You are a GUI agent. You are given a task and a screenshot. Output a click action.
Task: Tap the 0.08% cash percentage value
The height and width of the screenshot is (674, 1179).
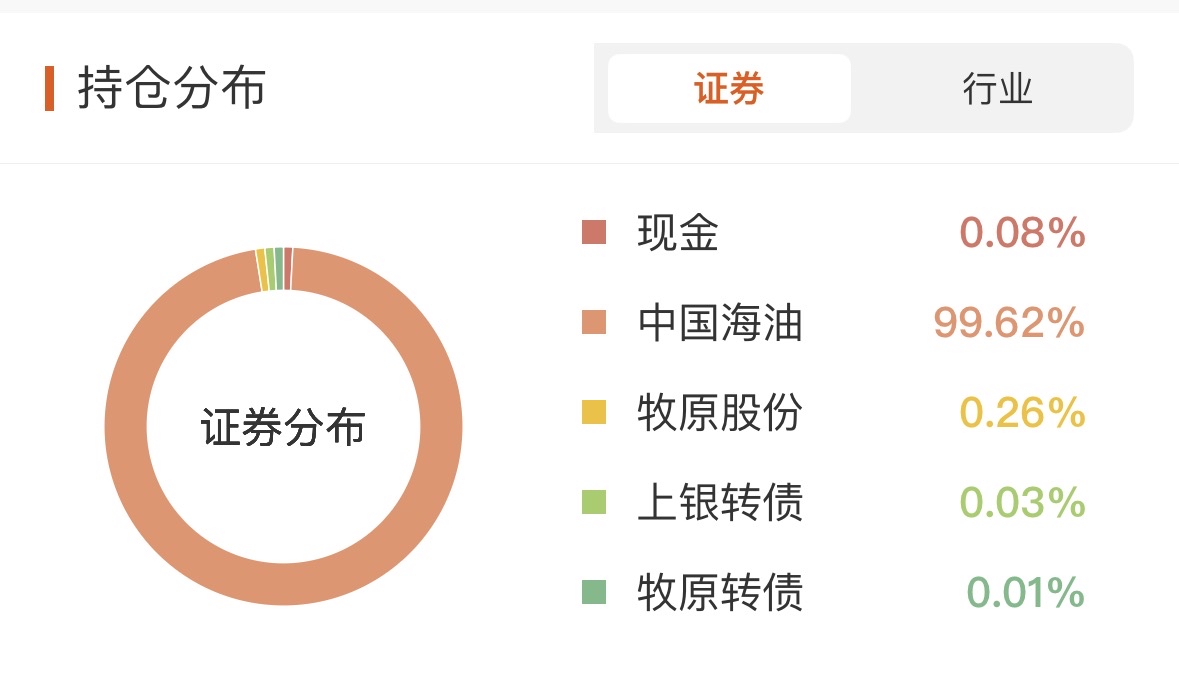point(1022,232)
